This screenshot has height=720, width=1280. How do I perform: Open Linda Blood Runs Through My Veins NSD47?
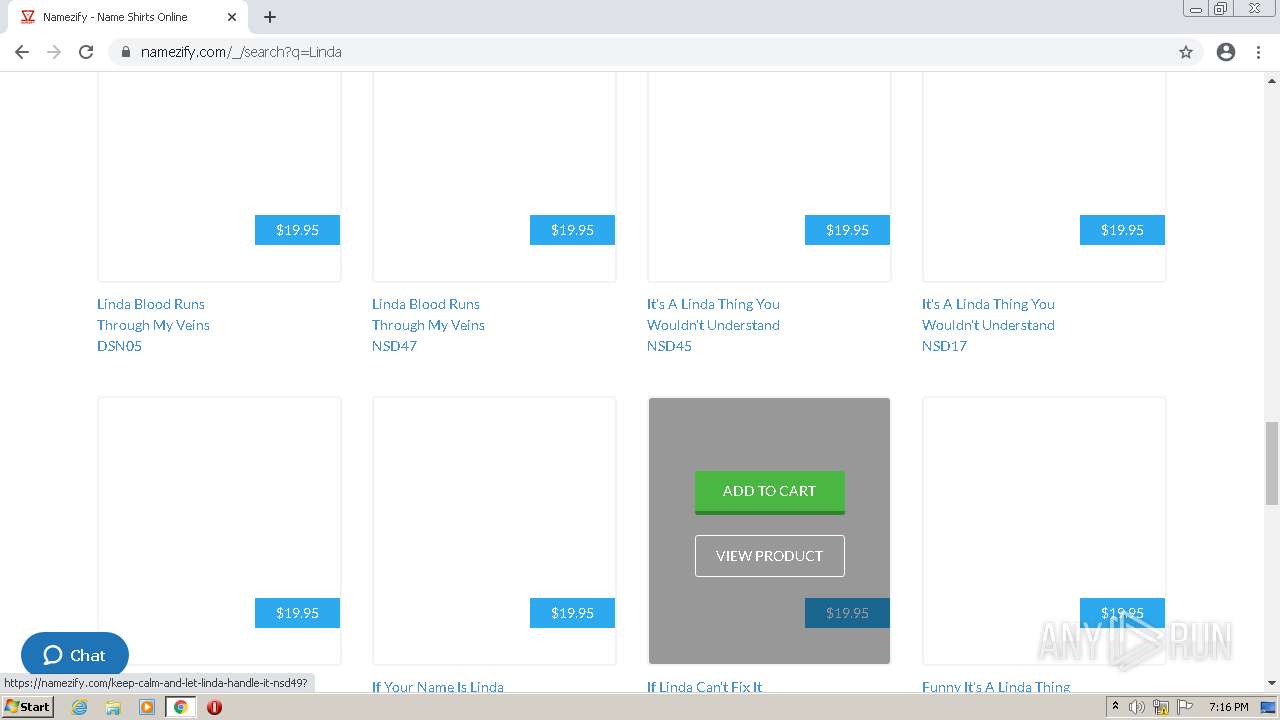click(x=428, y=325)
